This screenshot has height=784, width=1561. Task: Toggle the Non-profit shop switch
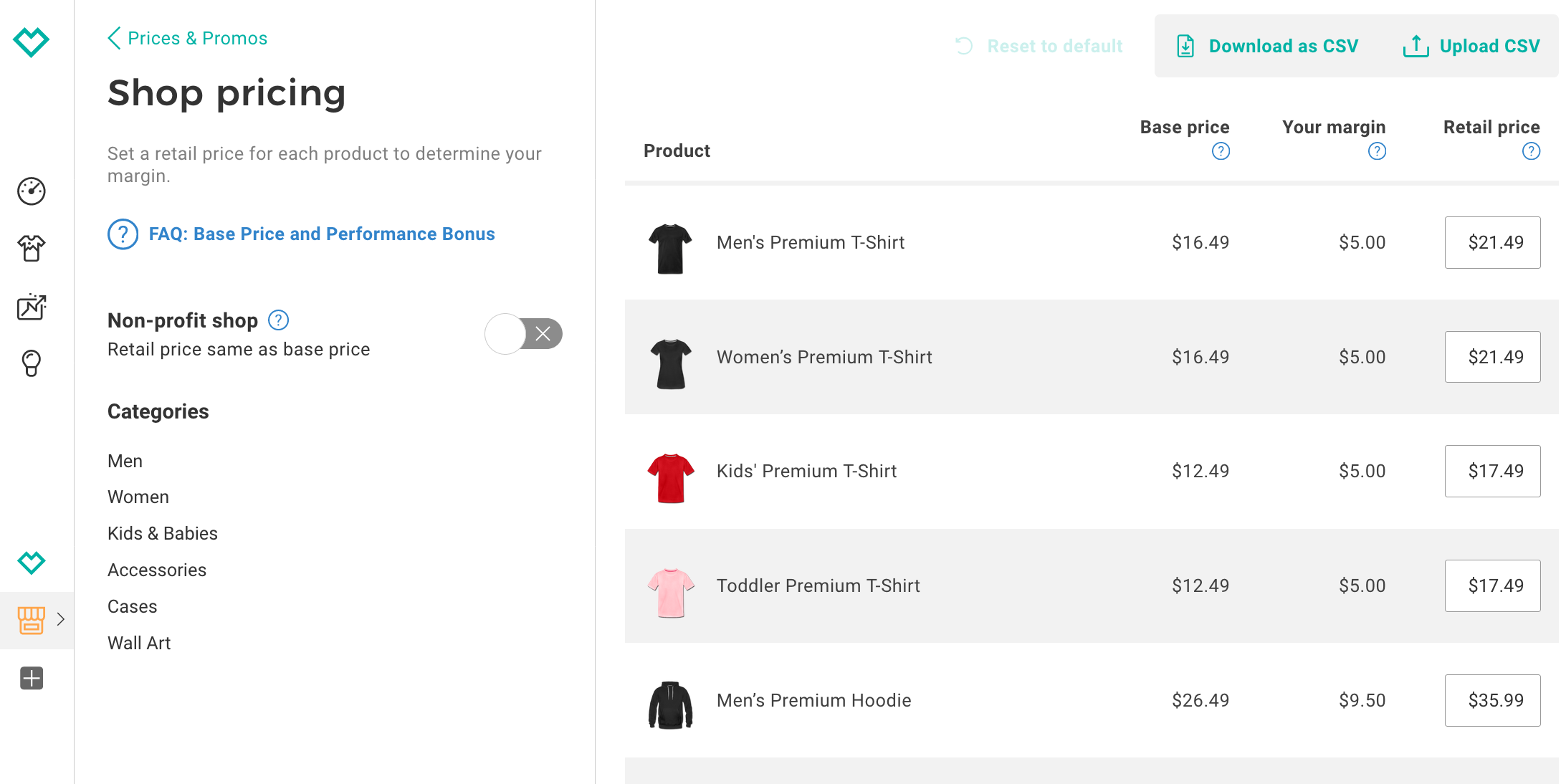tap(524, 334)
